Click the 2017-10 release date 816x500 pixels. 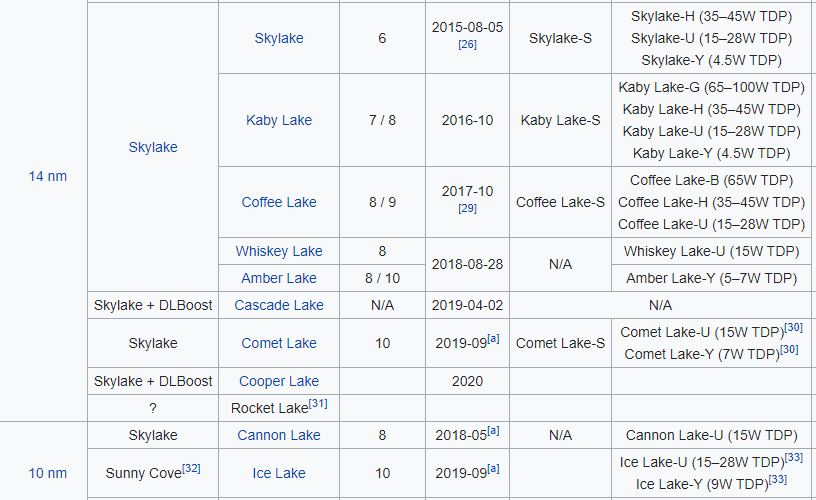click(x=467, y=191)
